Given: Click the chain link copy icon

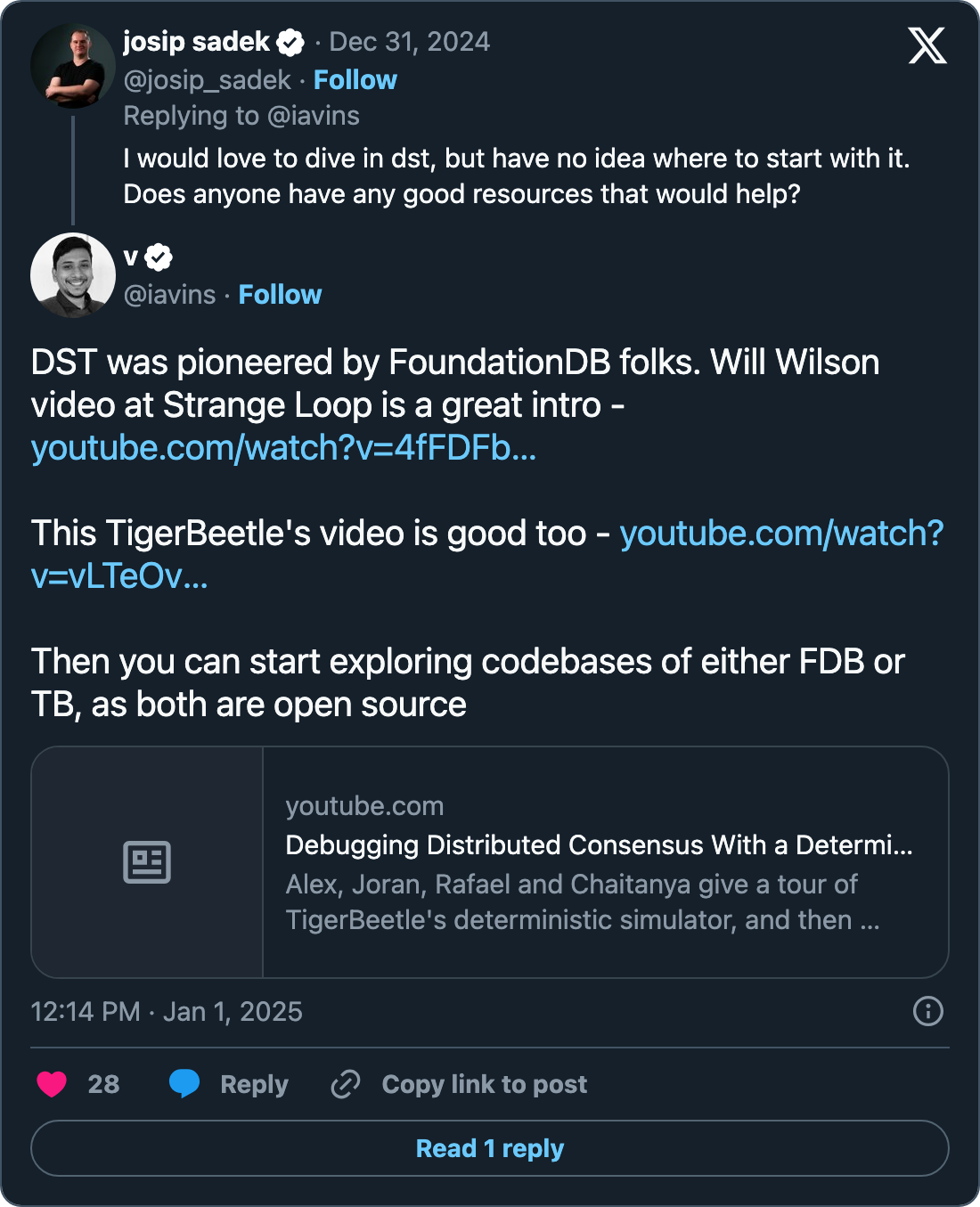Looking at the screenshot, I should click(346, 1084).
